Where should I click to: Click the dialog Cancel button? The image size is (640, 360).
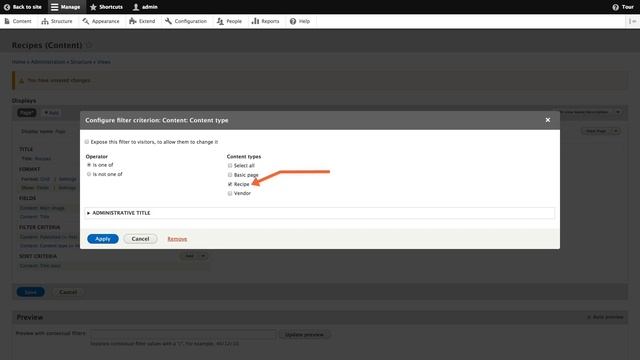click(x=140, y=239)
